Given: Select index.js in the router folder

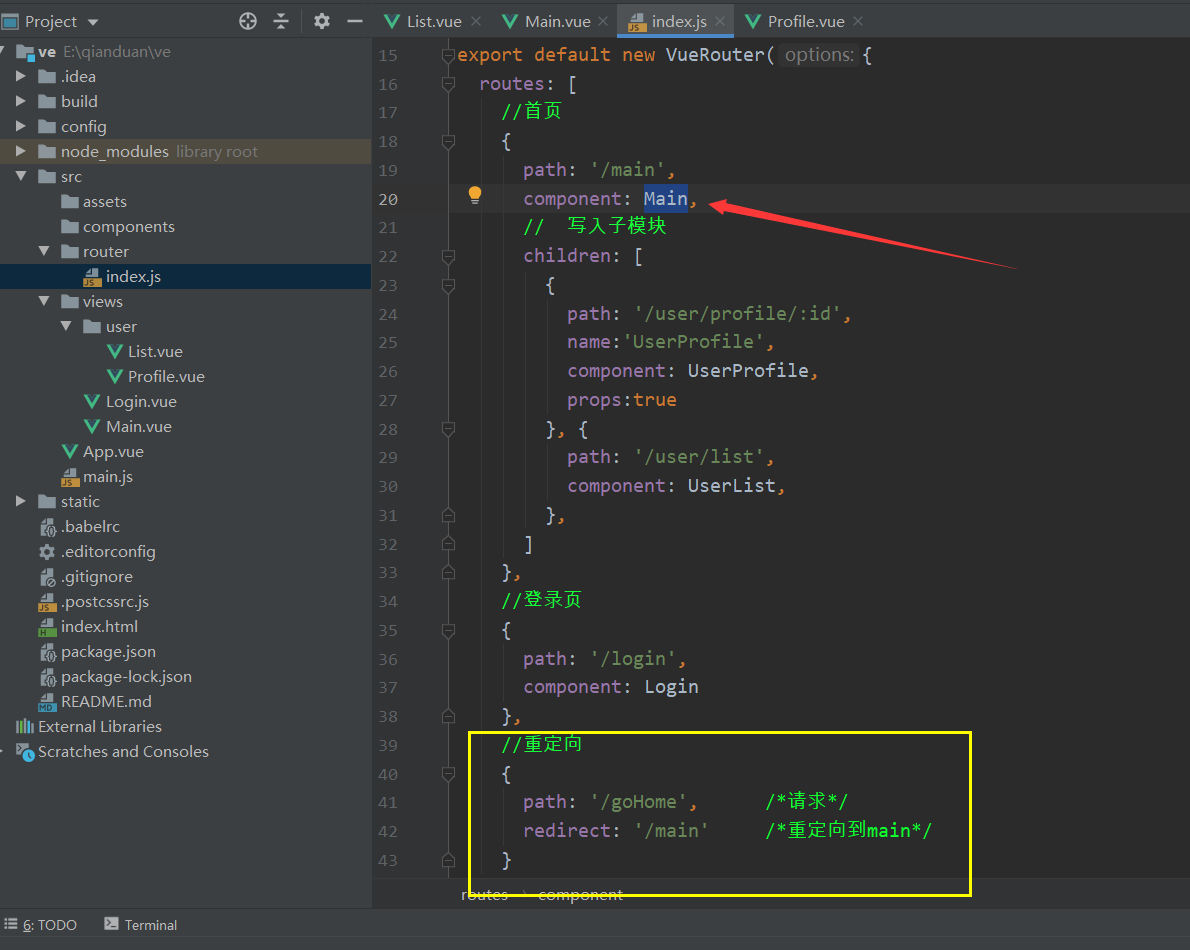Looking at the screenshot, I should [122, 276].
